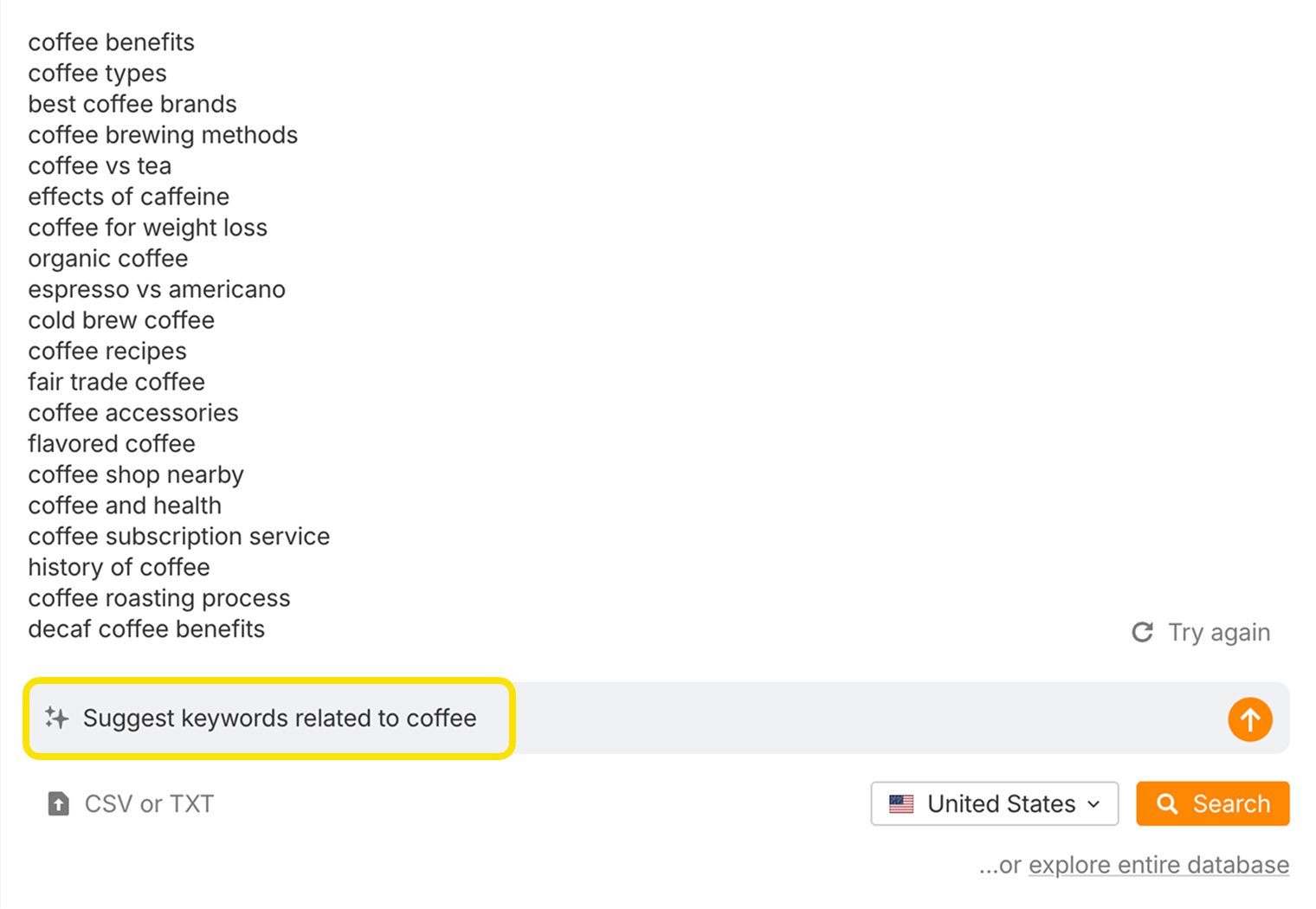Click the Search button
This screenshot has width=1316, height=909.
pos(1212,803)
